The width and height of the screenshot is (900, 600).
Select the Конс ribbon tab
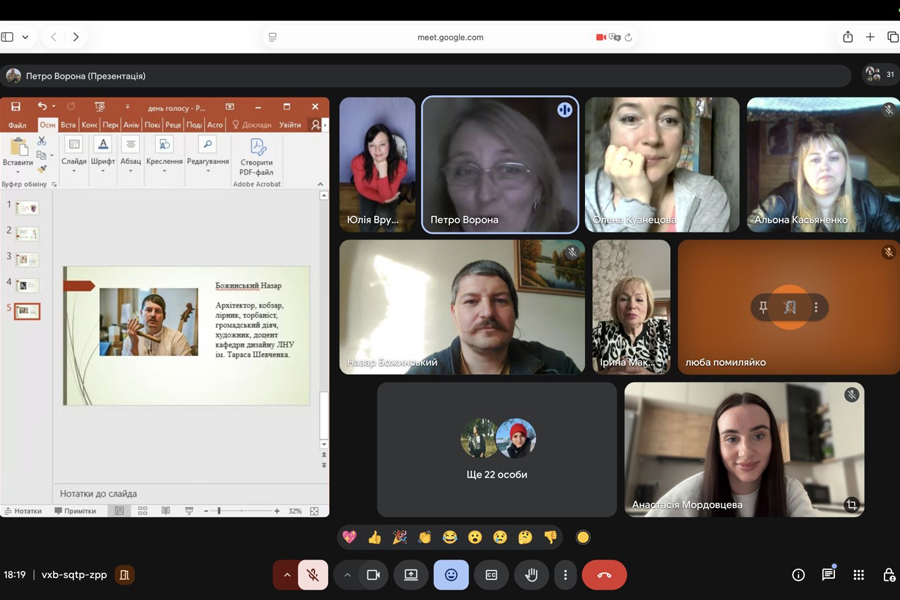89,125
